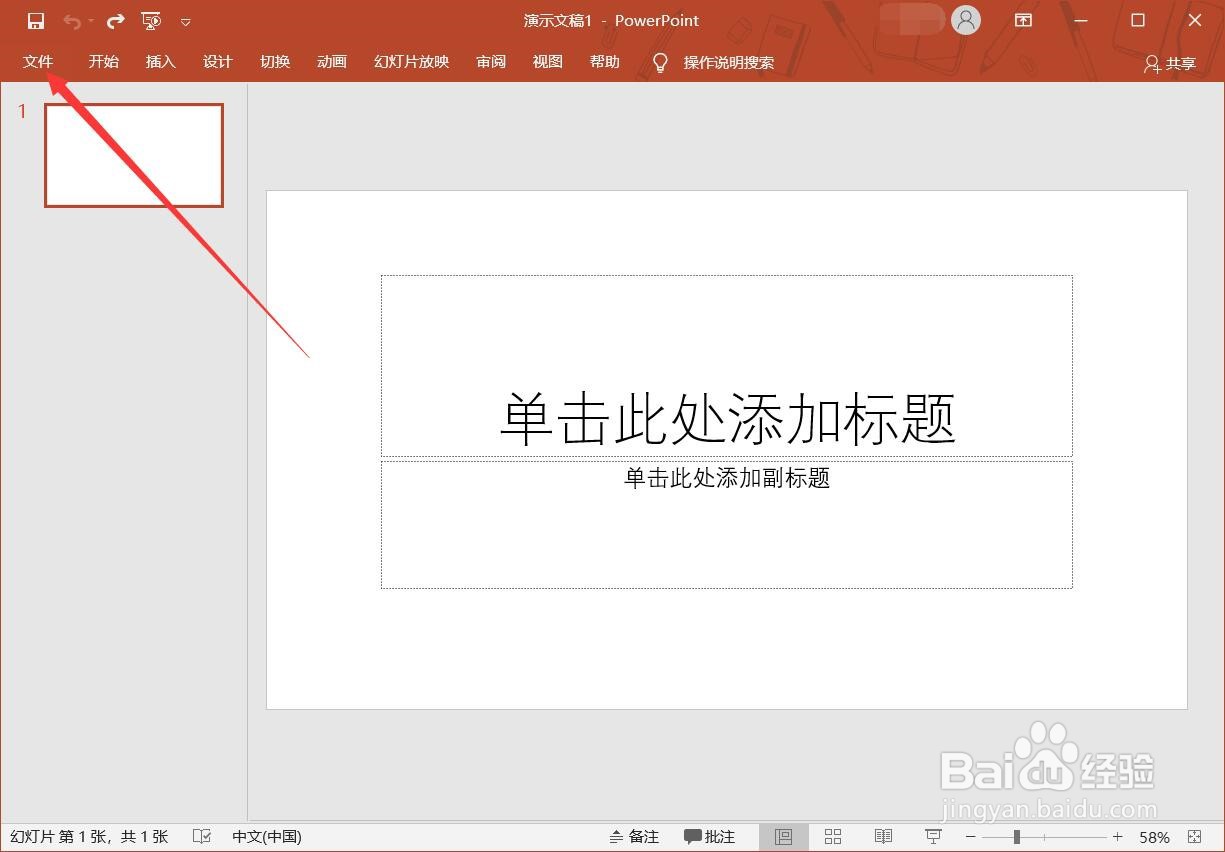Click the 单击此处添加副标题 subtitle placeholder
This screenshot has height=852, width=1225.
(x=727, y=524)
